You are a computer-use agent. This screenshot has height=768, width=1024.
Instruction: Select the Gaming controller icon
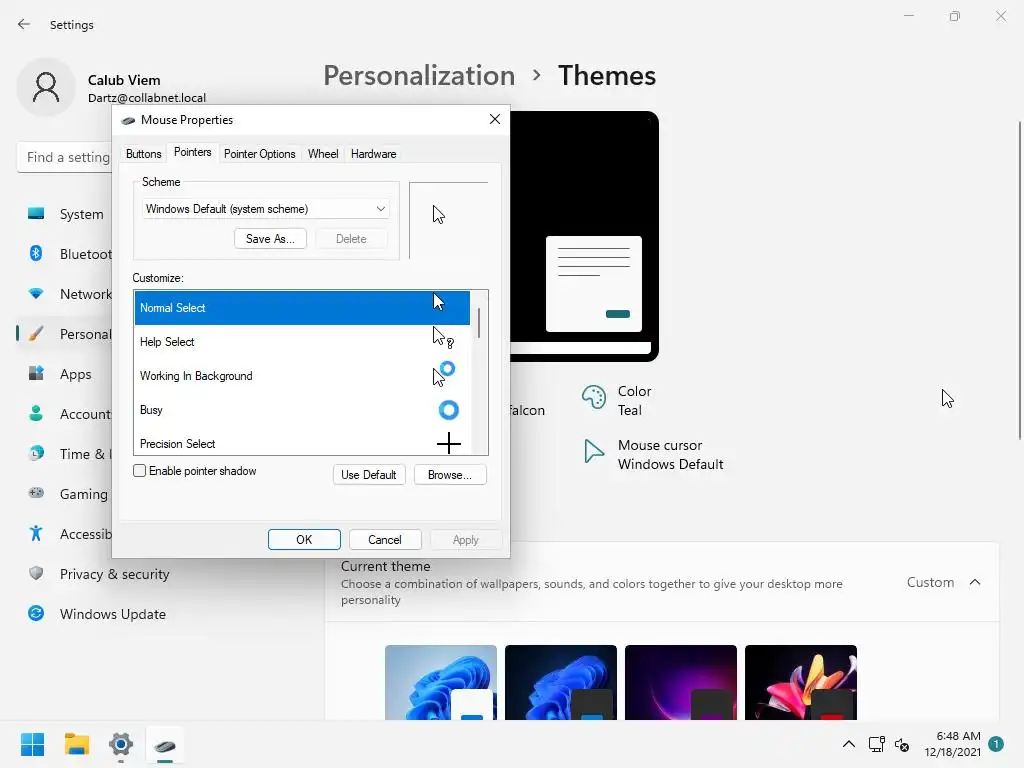[x=36, y=493]
